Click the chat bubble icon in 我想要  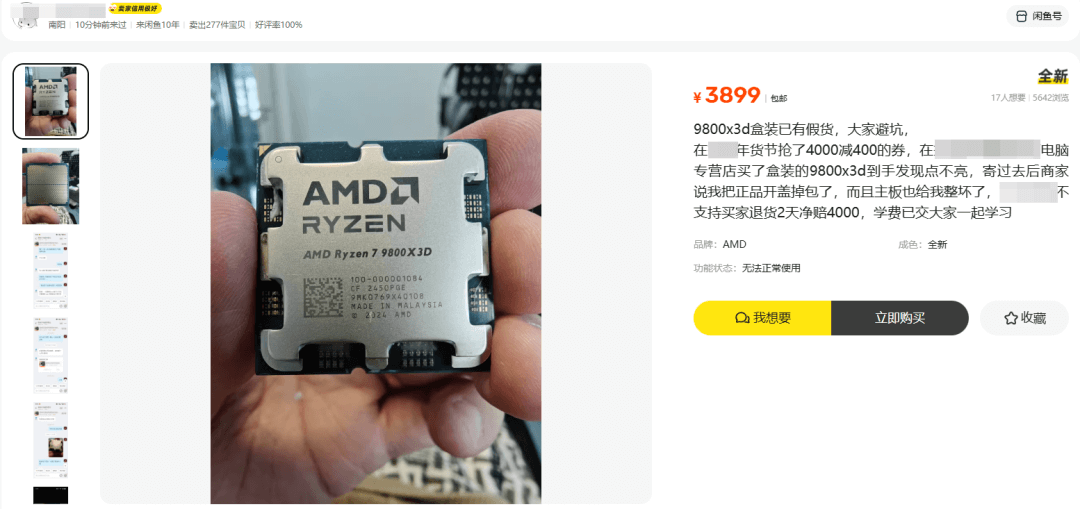742,318
